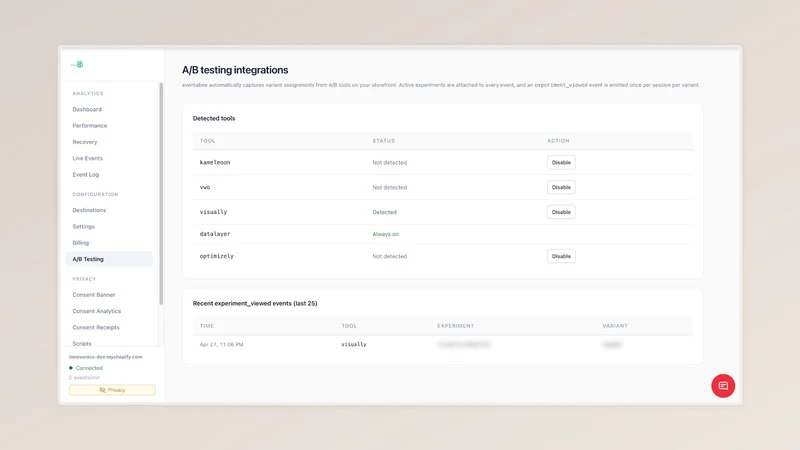Disable the optimizely integration
Image resolution: width=800 pixels, height=450 pixels.
pyautogui.click(x=561, y=256)
